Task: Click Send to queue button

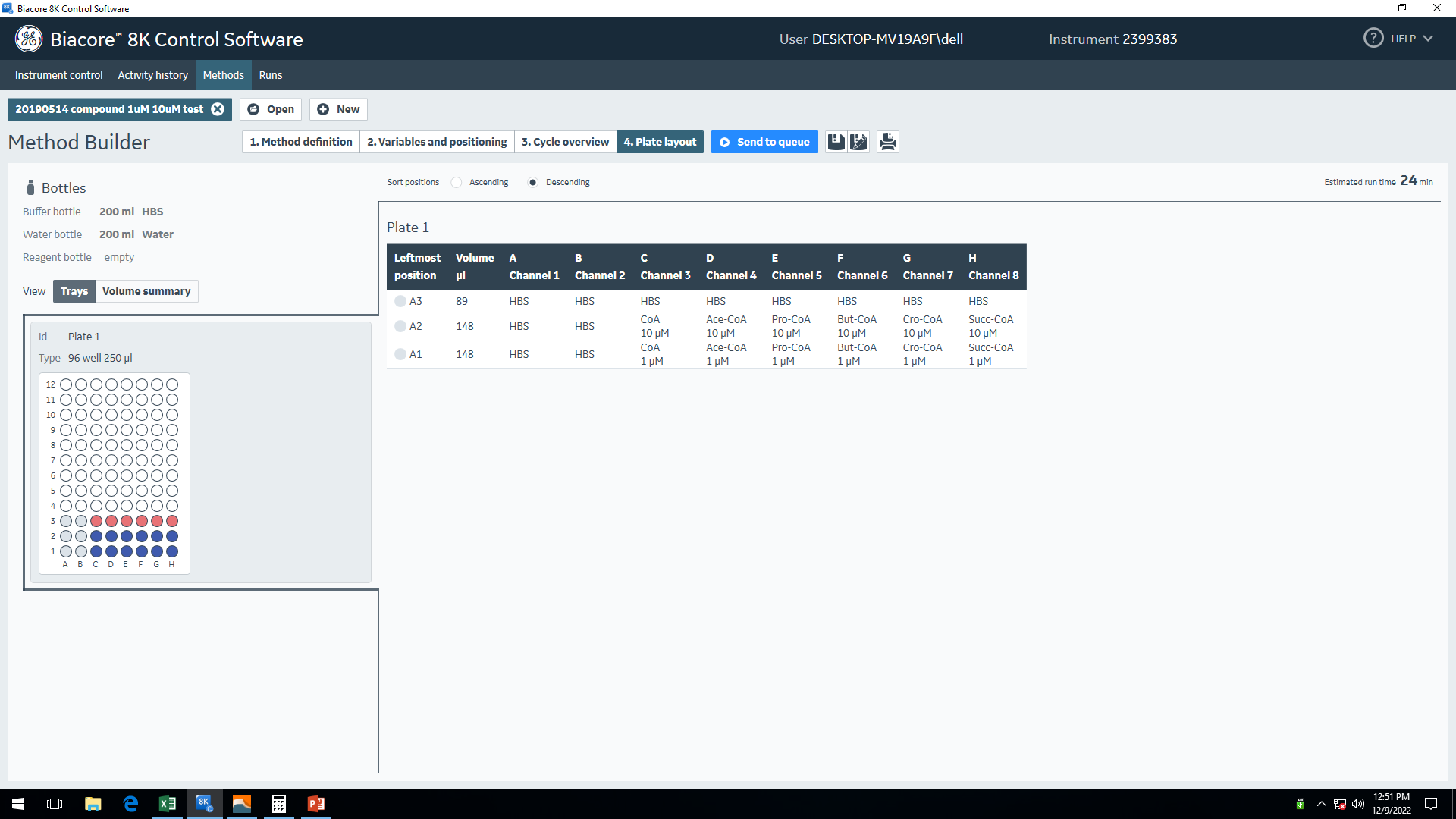Action: click(764, 142)
